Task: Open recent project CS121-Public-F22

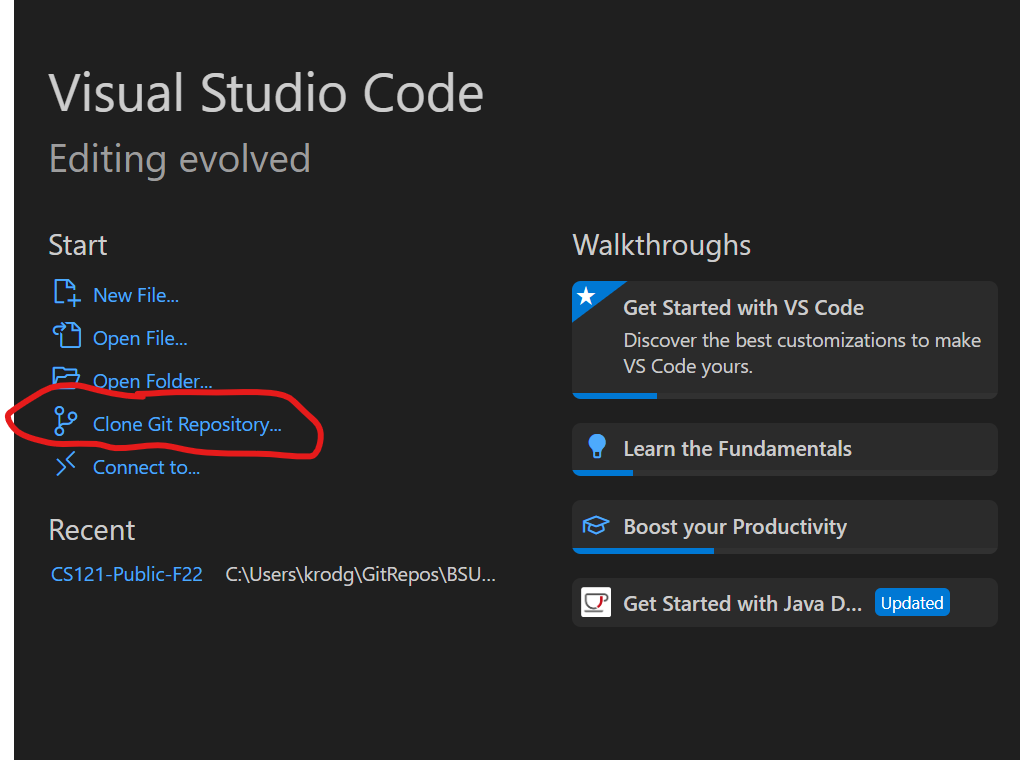Action: pyautogui.click(x=127, y=574)
